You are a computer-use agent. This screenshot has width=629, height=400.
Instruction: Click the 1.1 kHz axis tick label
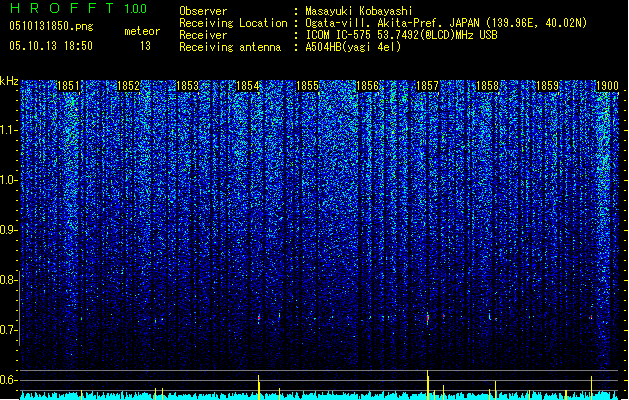(8, 130)
